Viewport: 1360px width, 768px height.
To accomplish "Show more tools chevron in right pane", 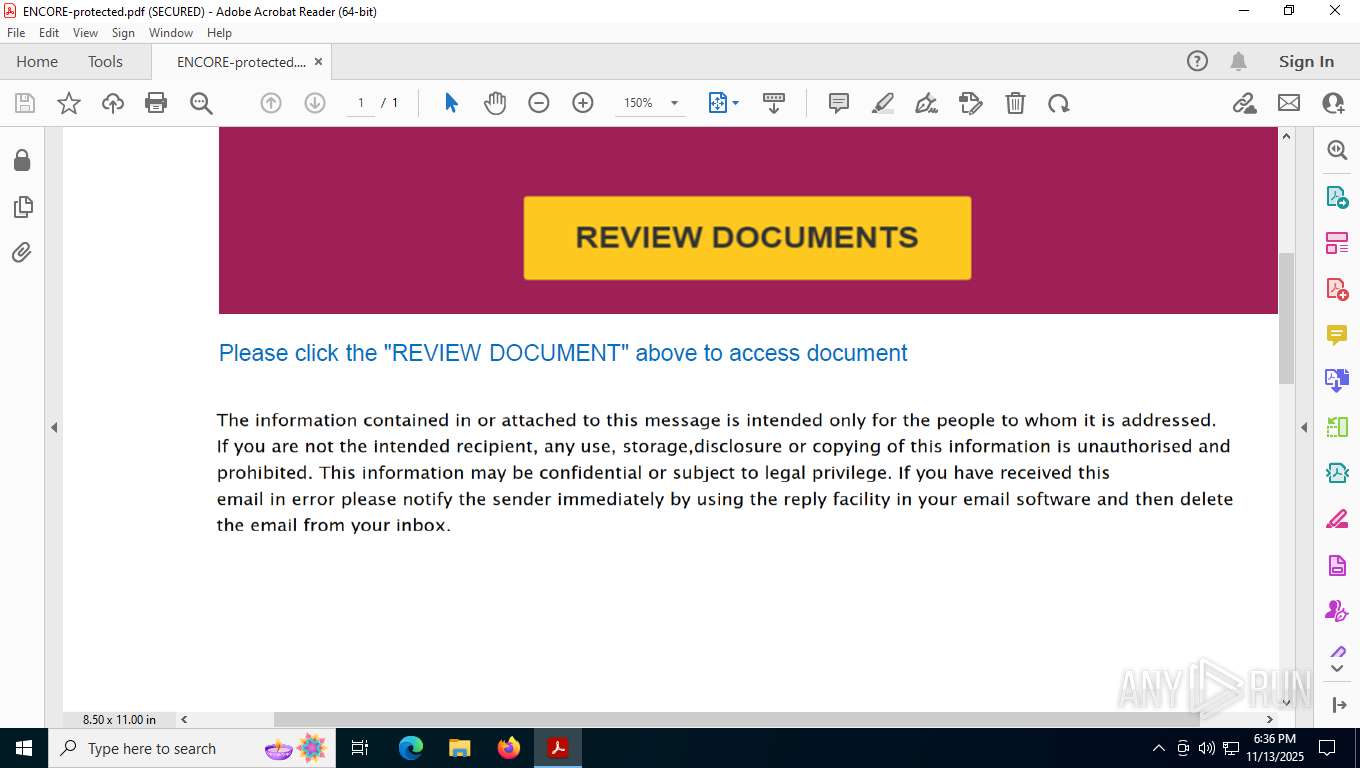I will (1337, 668).
